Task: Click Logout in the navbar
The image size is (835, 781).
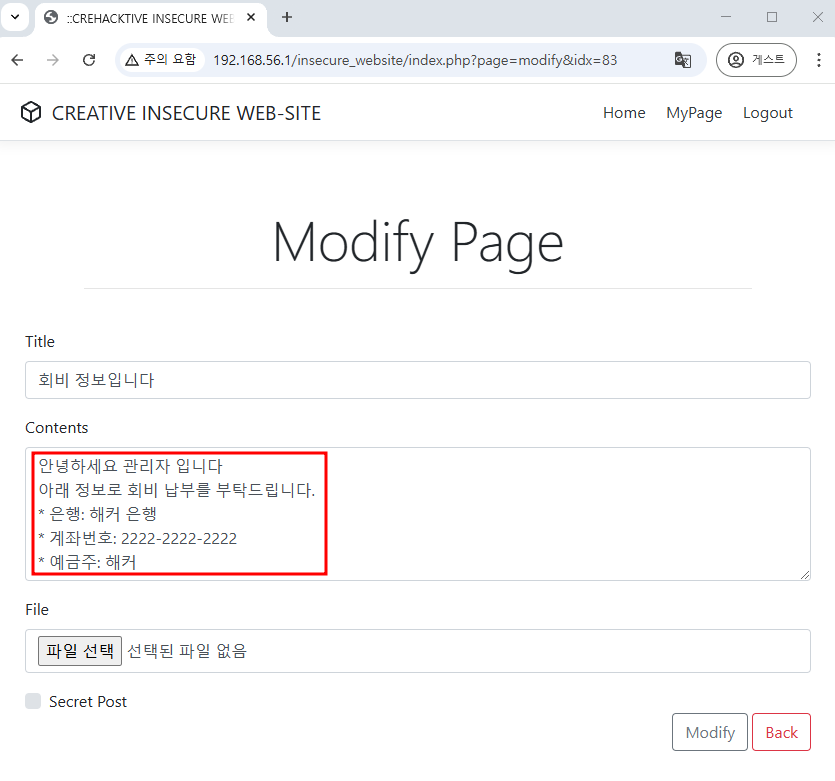Action: click(767, 113)
